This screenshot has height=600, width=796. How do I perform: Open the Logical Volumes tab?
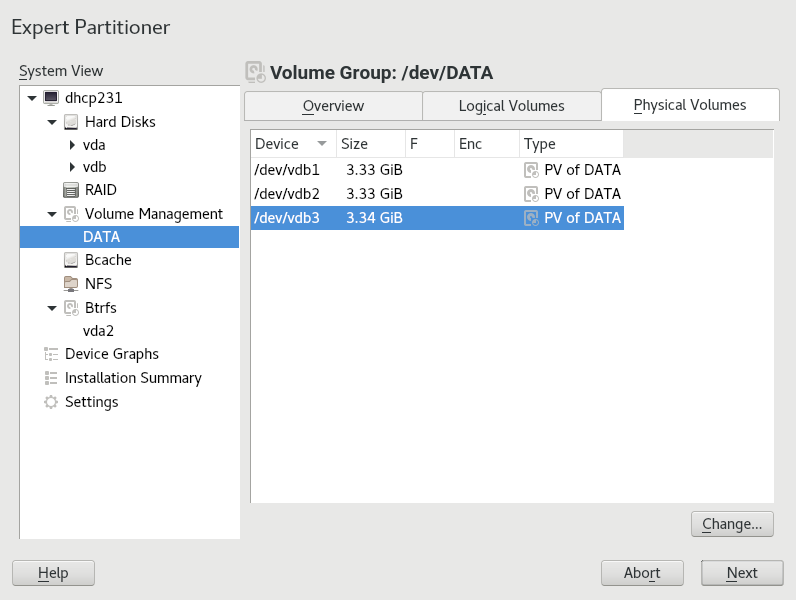[511, 106]
